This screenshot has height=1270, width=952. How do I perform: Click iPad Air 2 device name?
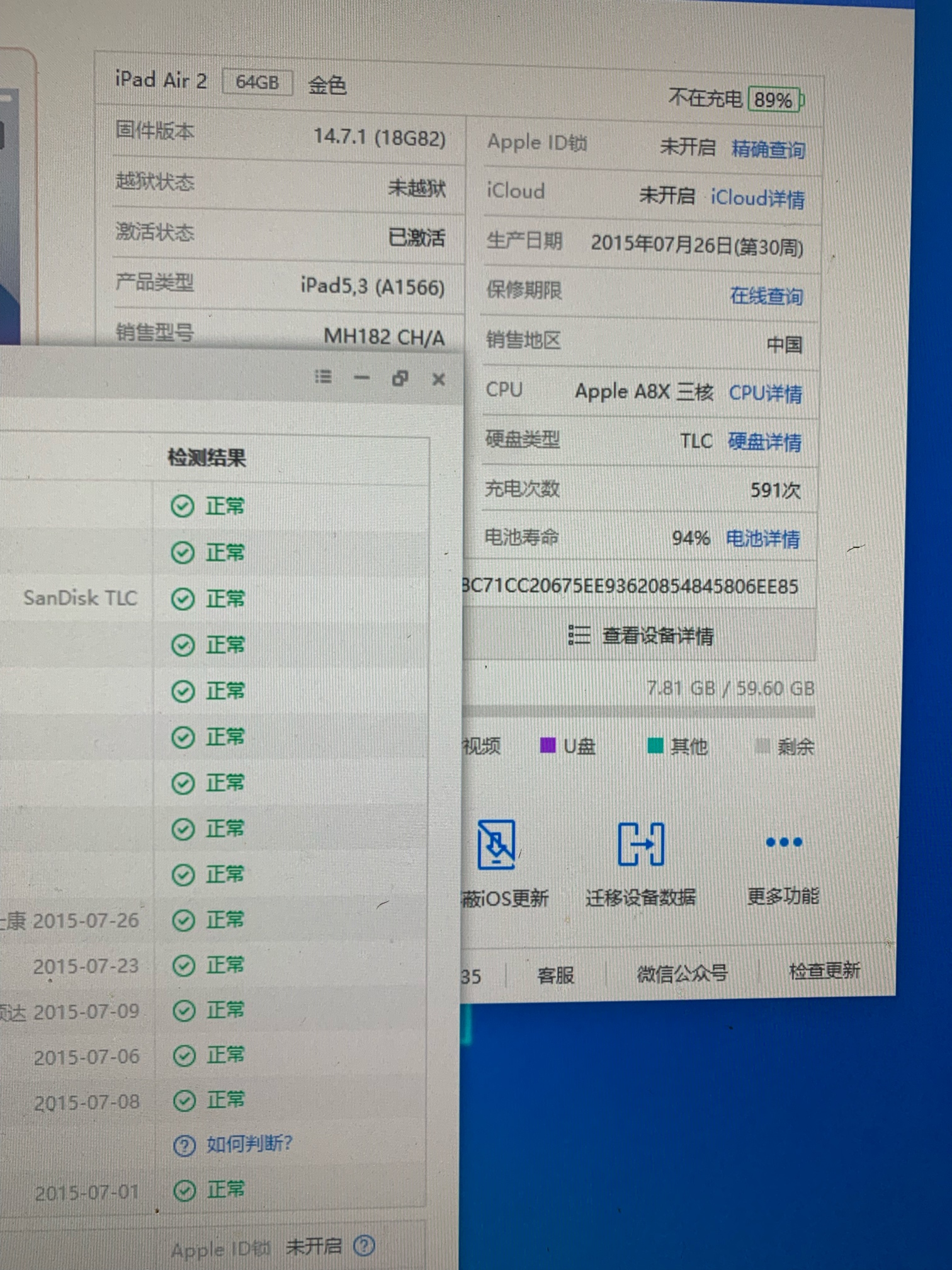161,80
